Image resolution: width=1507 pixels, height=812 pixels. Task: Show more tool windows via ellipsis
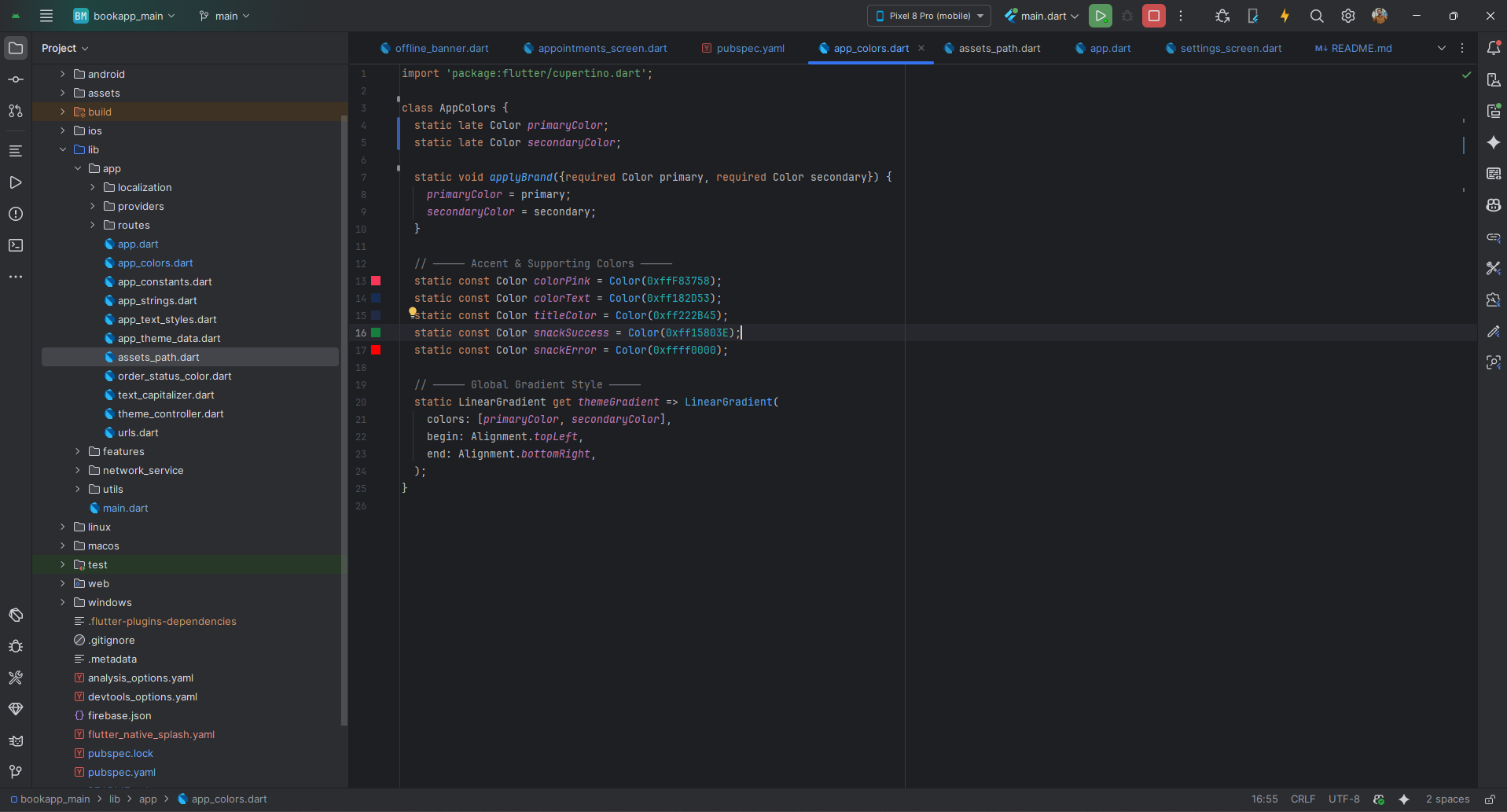pos(16,277)
